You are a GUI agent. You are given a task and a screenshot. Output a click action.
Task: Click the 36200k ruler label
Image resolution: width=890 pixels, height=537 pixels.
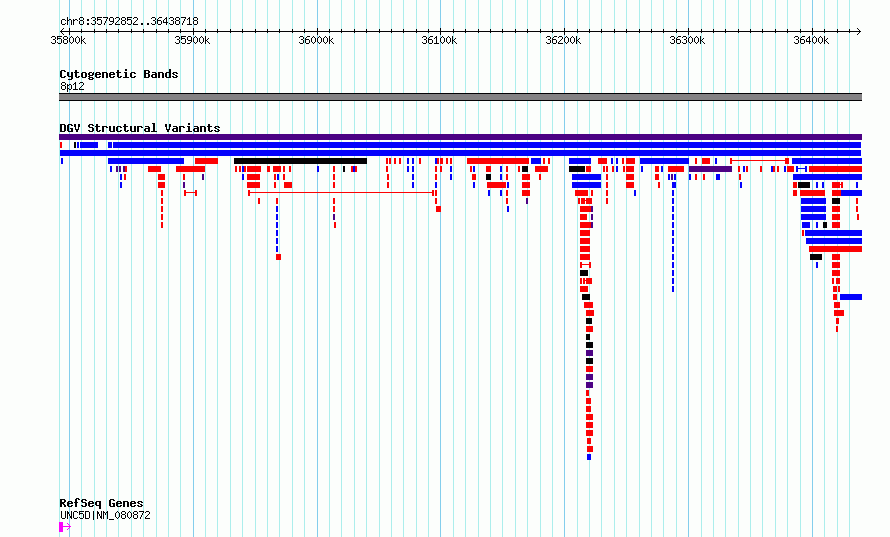coord(563,40)
